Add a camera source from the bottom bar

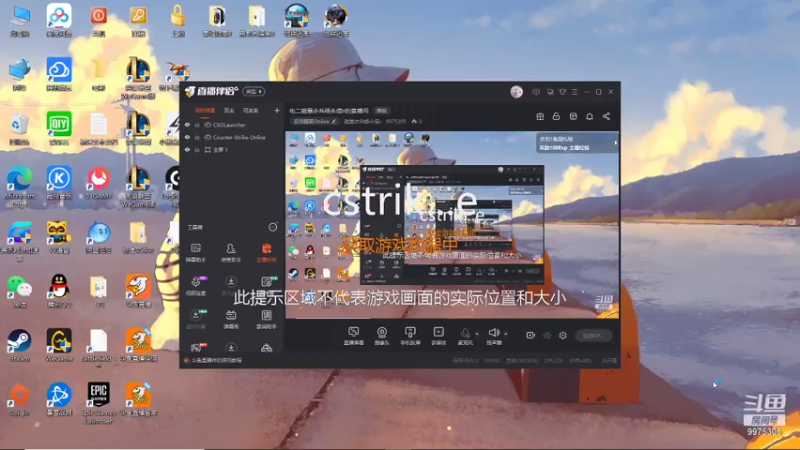381,336
